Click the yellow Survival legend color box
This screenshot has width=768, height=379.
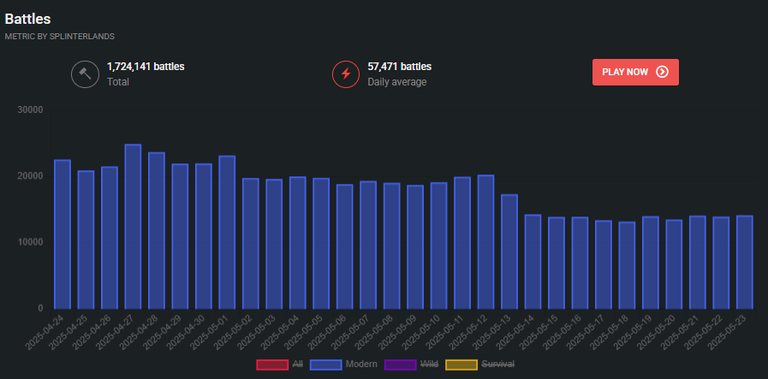(x=461, y=365)
